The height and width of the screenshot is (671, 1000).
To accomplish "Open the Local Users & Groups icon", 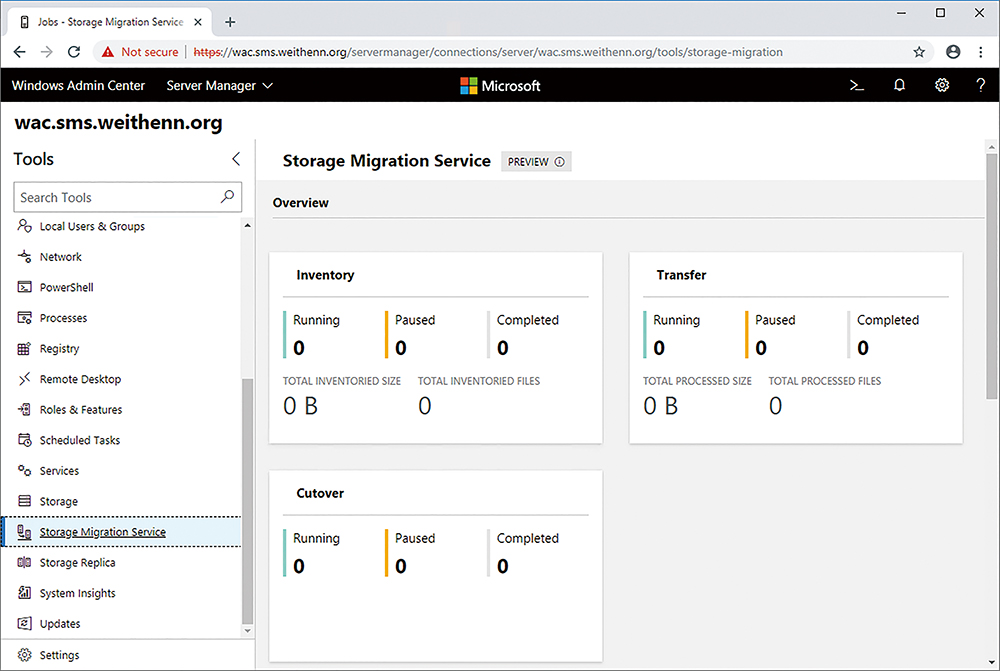I will pyautogui.click(x=24, y=226).
